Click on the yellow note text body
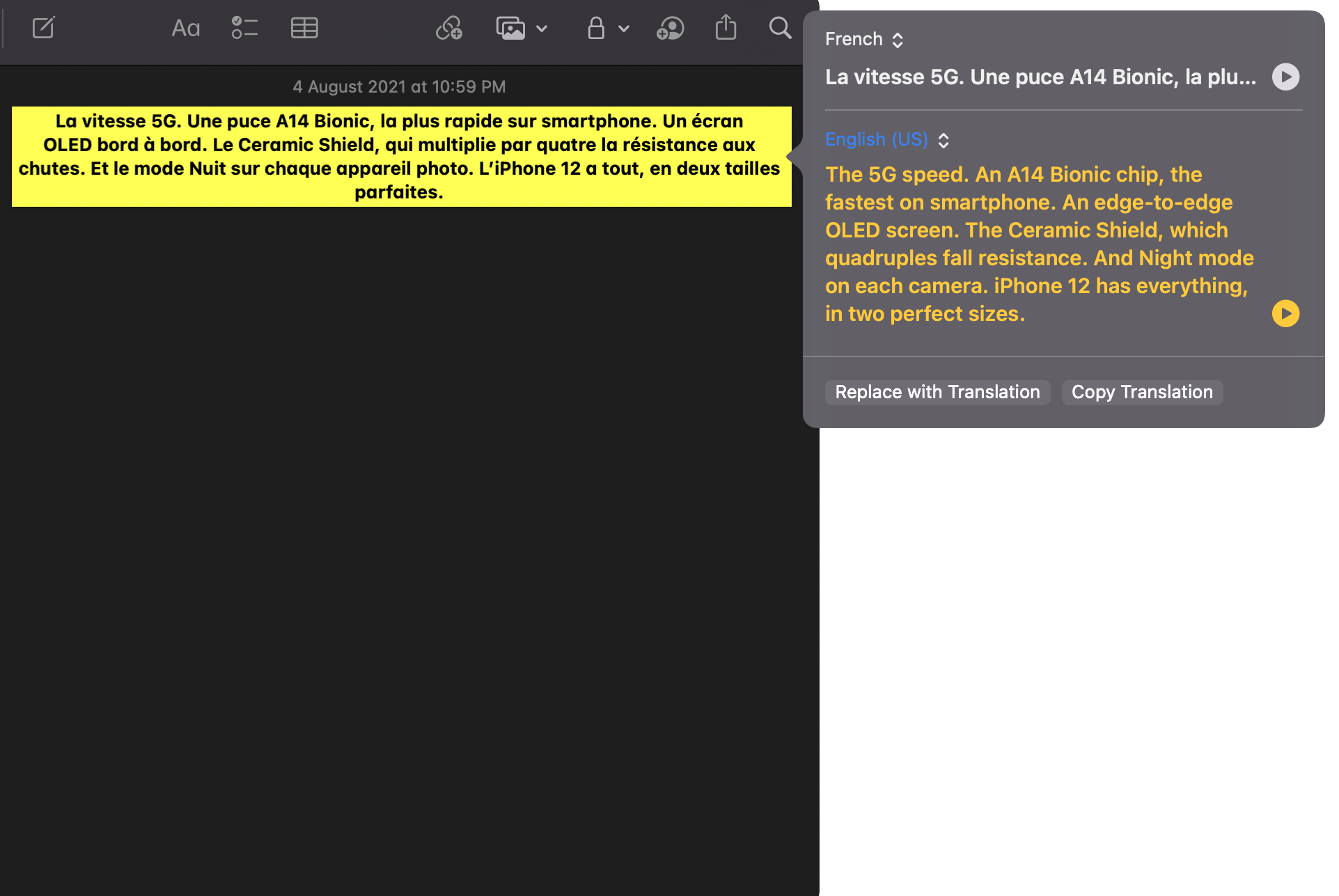 point(399,157)
